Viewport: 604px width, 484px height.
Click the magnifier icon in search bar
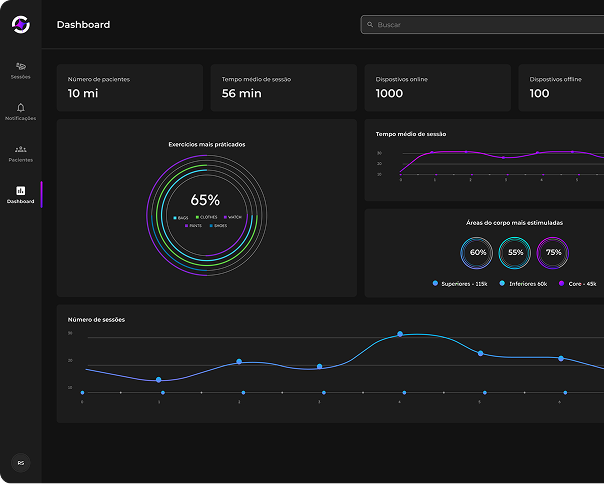(370, 24)
